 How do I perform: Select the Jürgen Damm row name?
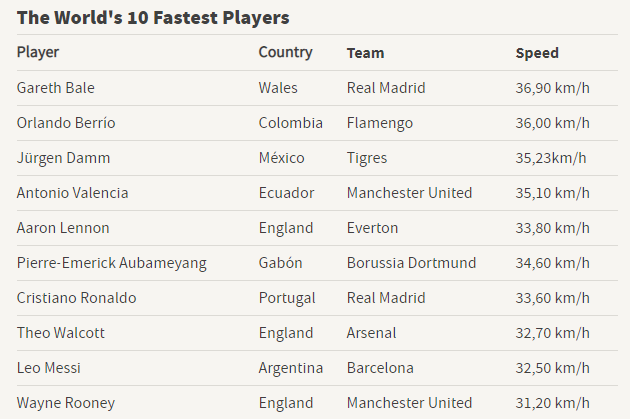(64, 158)
